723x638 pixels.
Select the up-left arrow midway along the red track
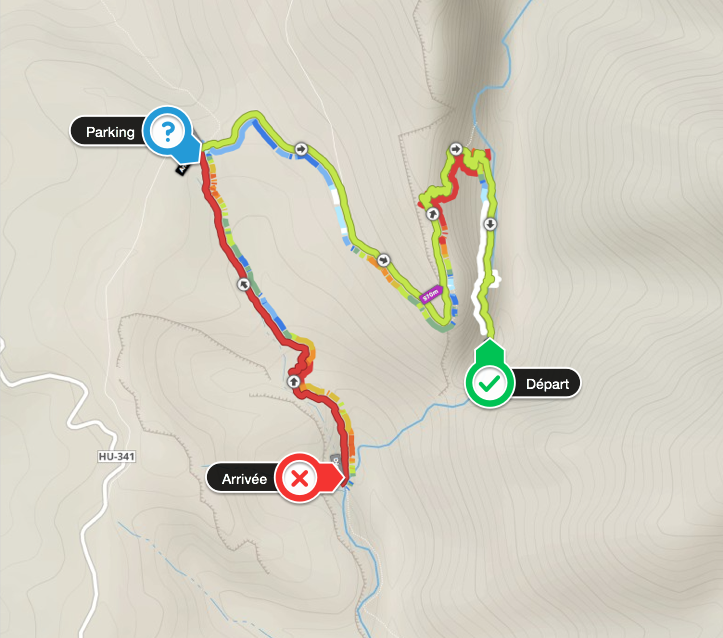tap(243, 284)
